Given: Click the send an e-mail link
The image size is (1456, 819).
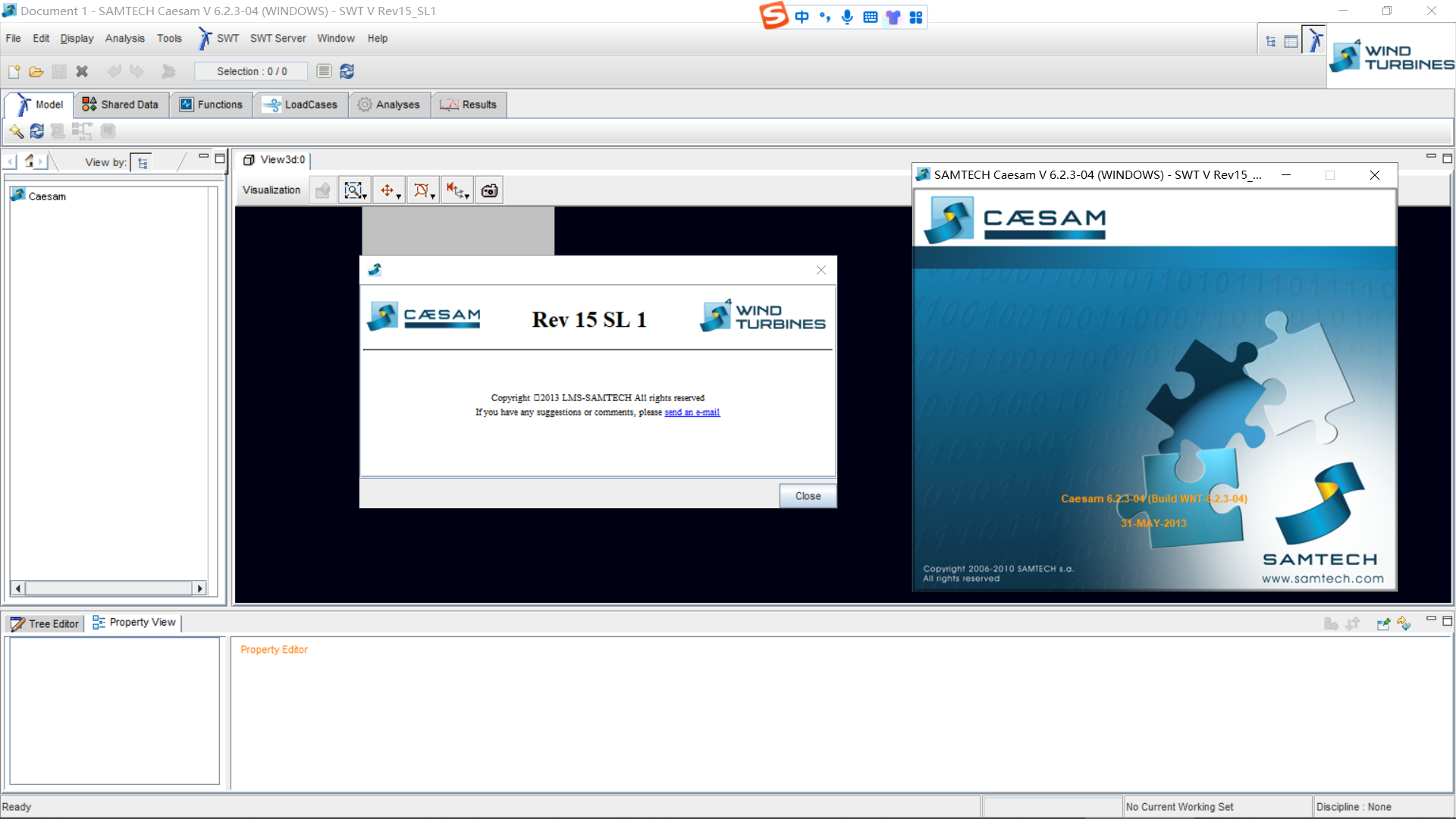Looking at the screenshot, I should tap(692, 413).
